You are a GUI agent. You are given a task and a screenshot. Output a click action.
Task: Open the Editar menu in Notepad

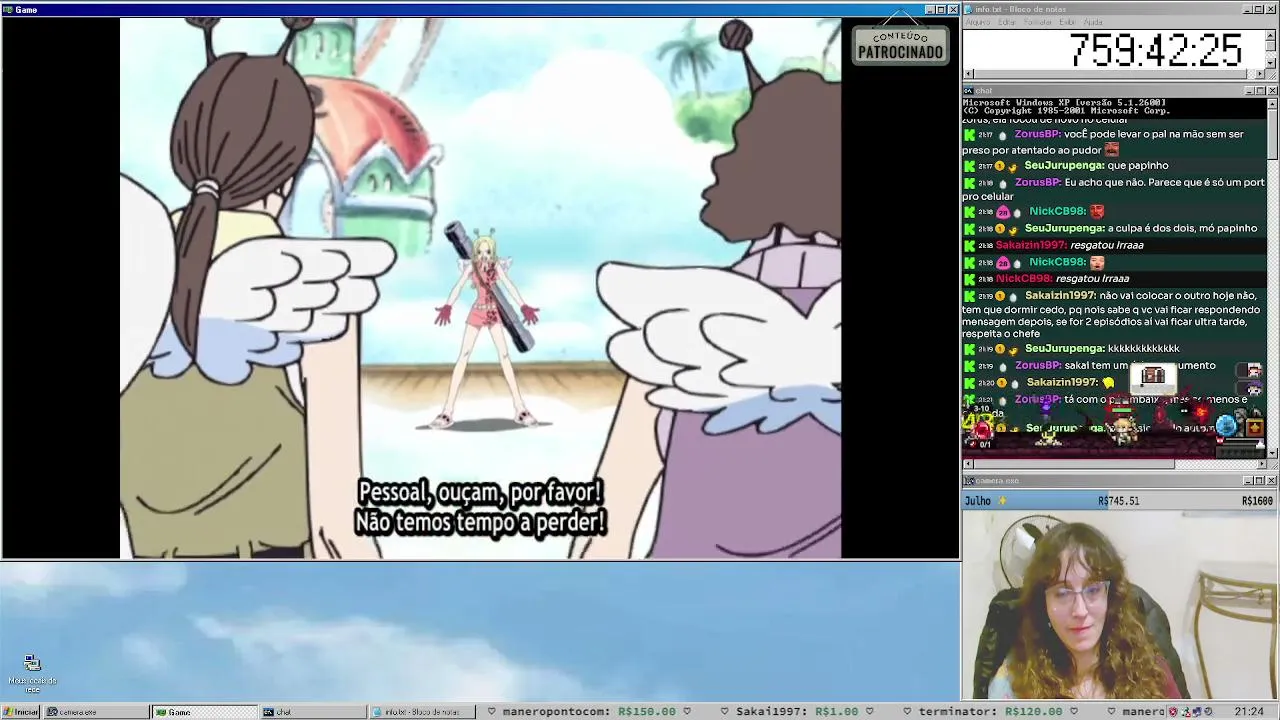pyautogui.click(x=1006, y=22)
